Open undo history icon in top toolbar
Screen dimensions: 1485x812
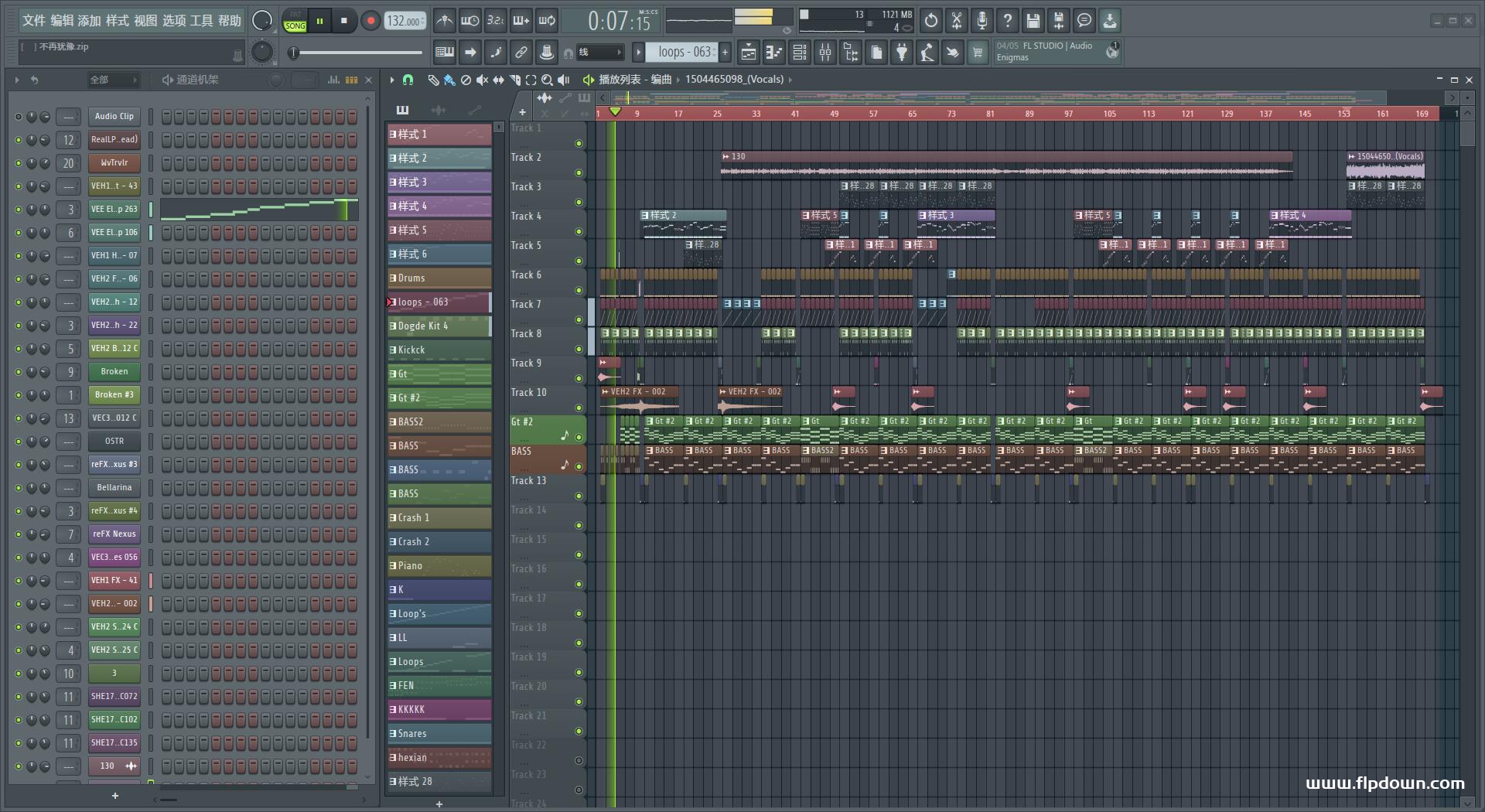(x=930, y=21)
